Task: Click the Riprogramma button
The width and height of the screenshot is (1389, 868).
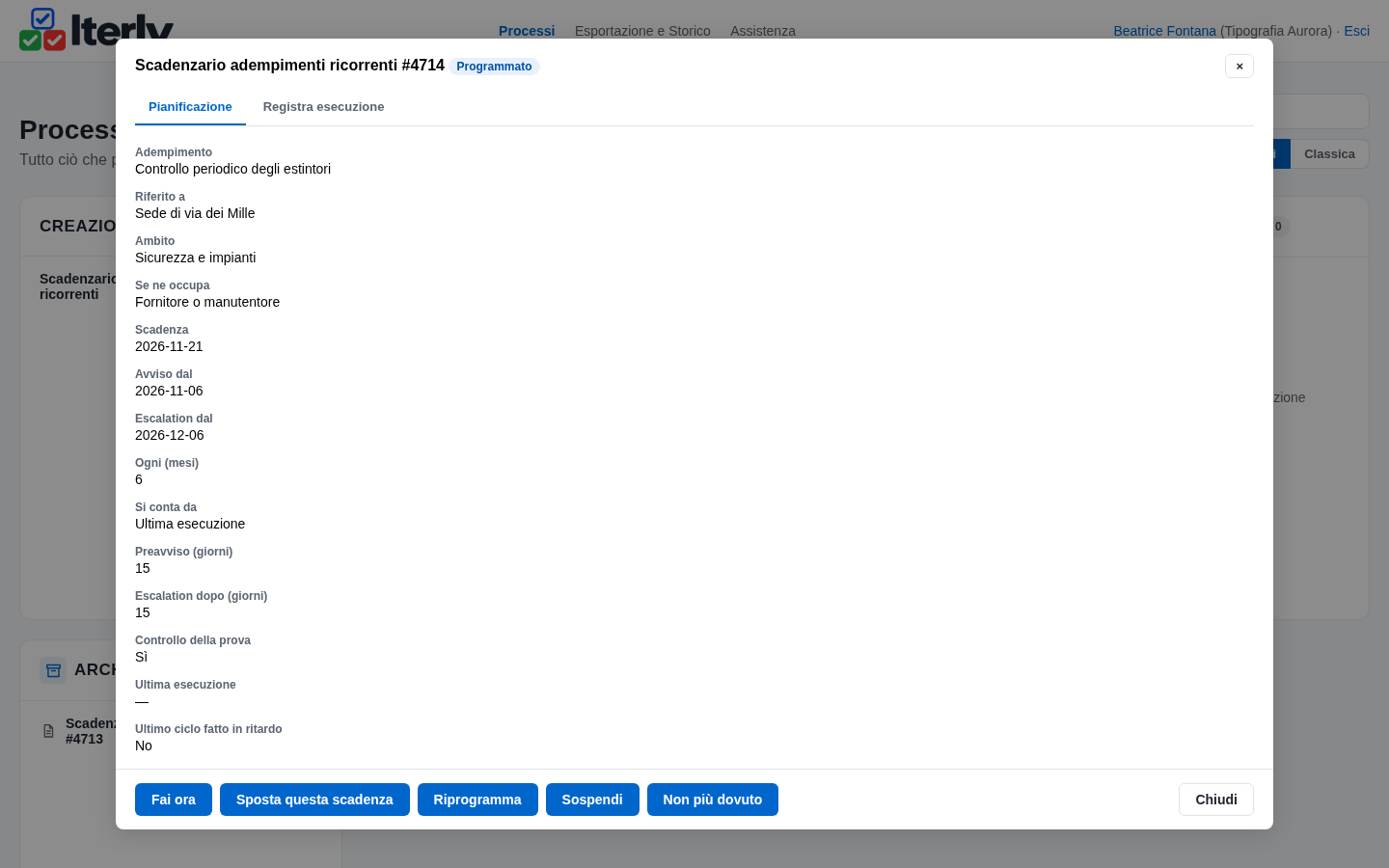Action: (477, 800)
